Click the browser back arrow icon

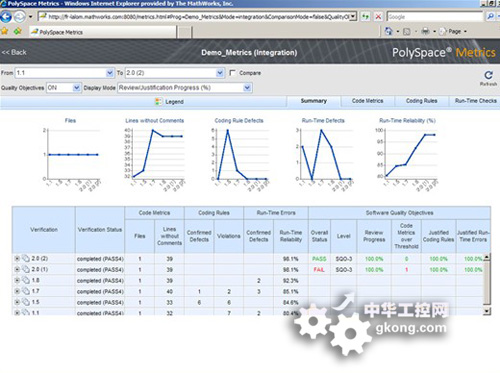click(x=6, y=17)
